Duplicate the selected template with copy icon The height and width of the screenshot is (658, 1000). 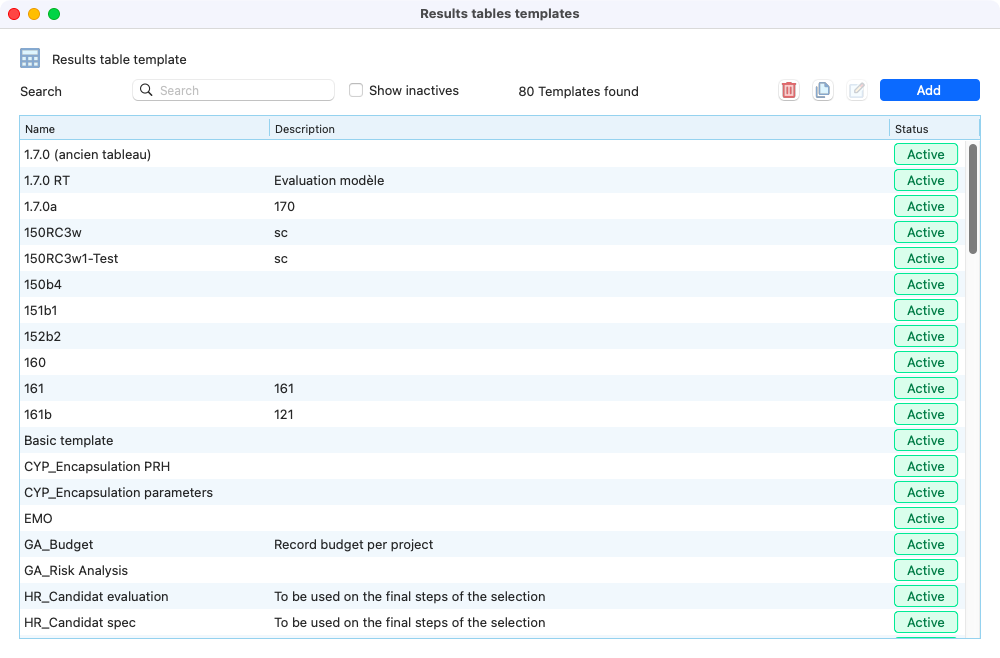(x=823, y=91)
